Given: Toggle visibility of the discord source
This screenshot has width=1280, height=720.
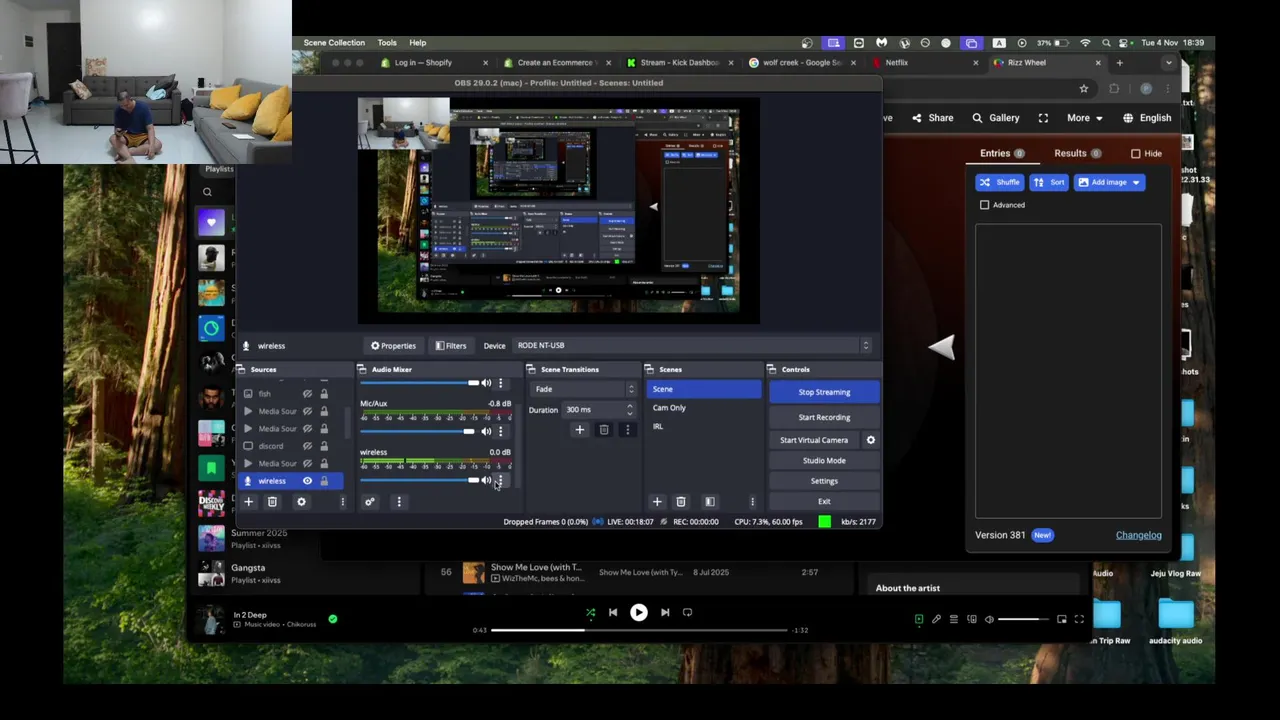Looking at the screenshot, I should click(x=307, y=446).
